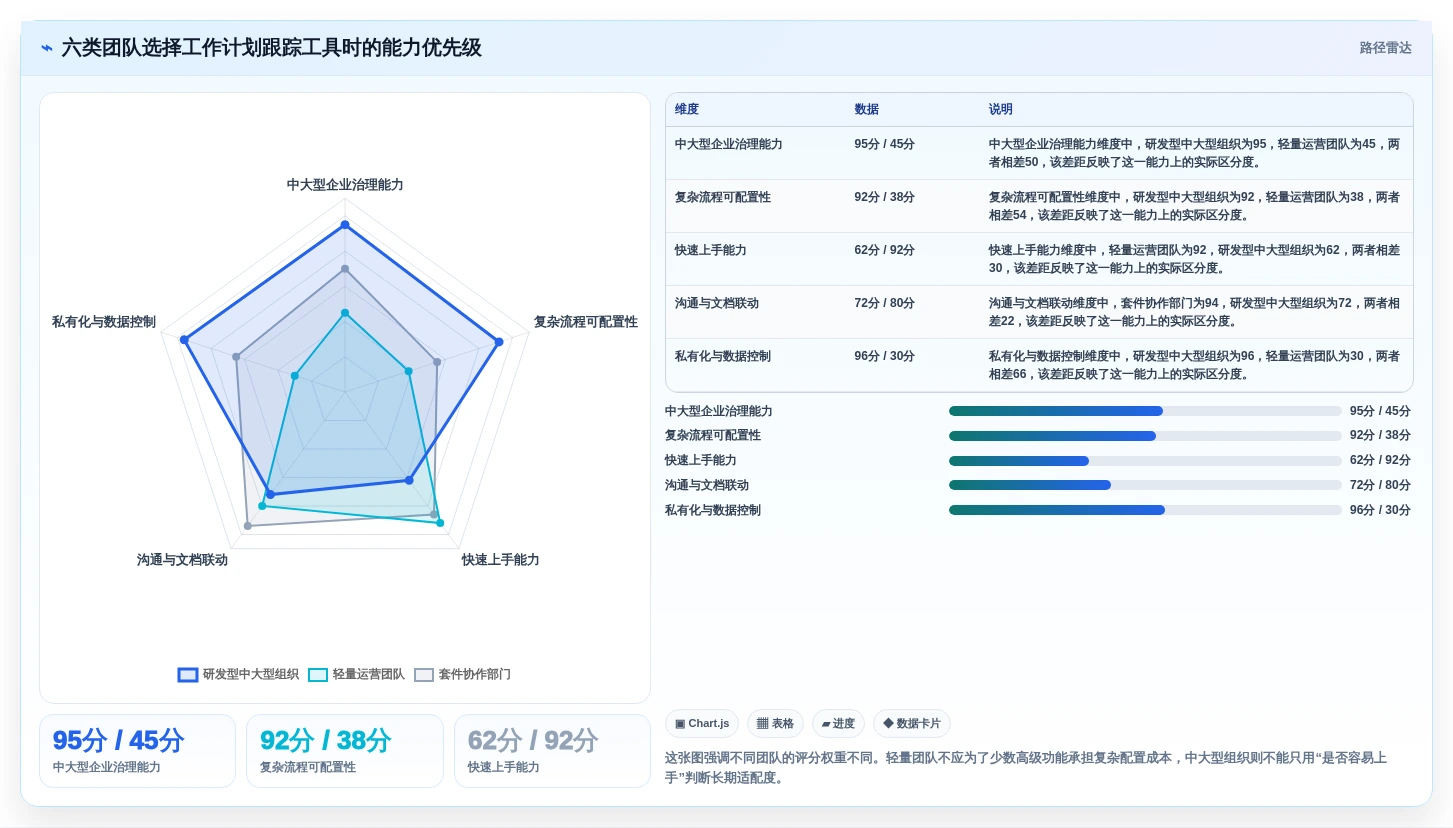Click teal radar point near 快速上手能力

coord(440,523)
